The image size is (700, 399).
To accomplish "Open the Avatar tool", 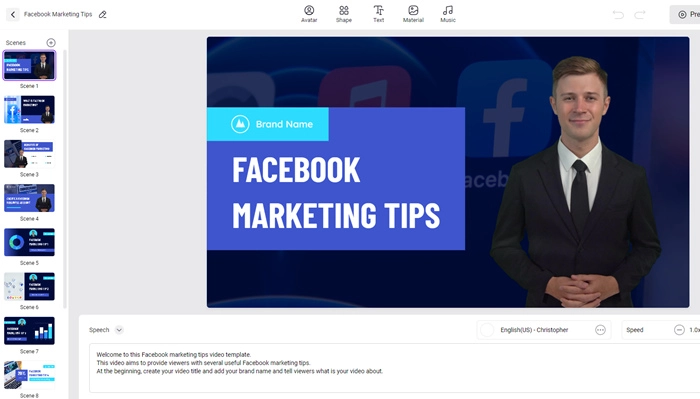I will pos(309,14).
